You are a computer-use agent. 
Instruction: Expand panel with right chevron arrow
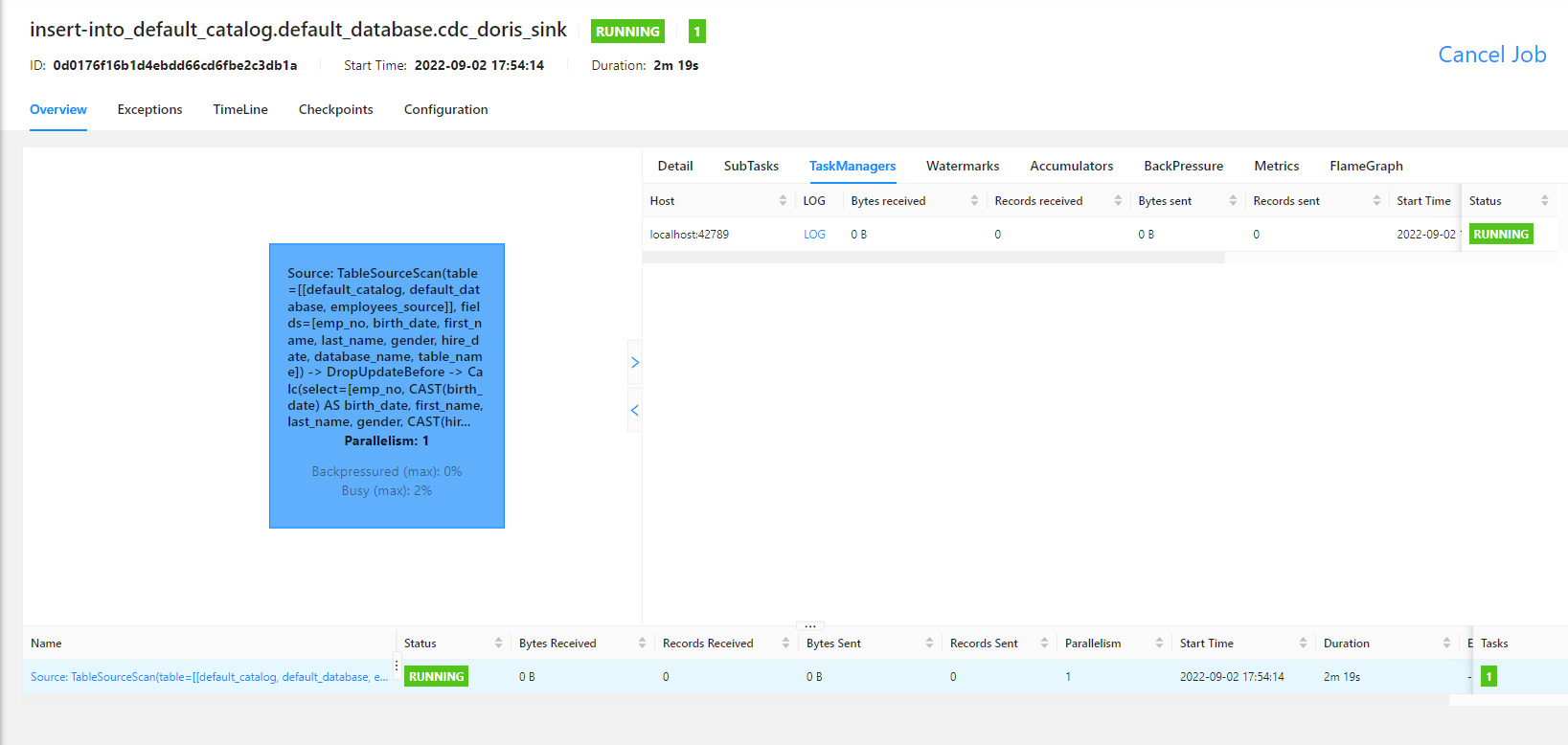tap(635, 363)
